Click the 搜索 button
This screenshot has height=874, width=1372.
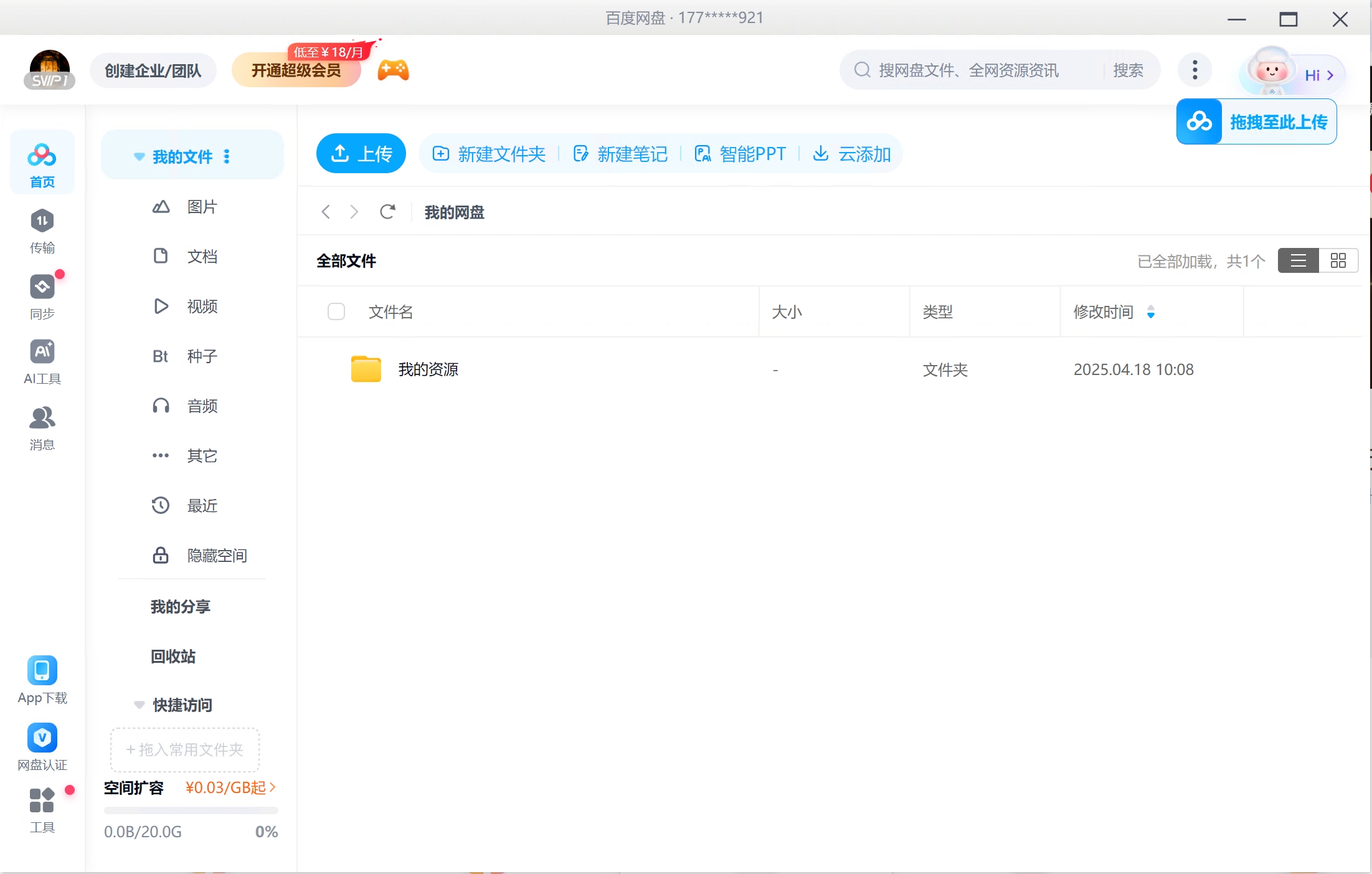click(1128, 70)
